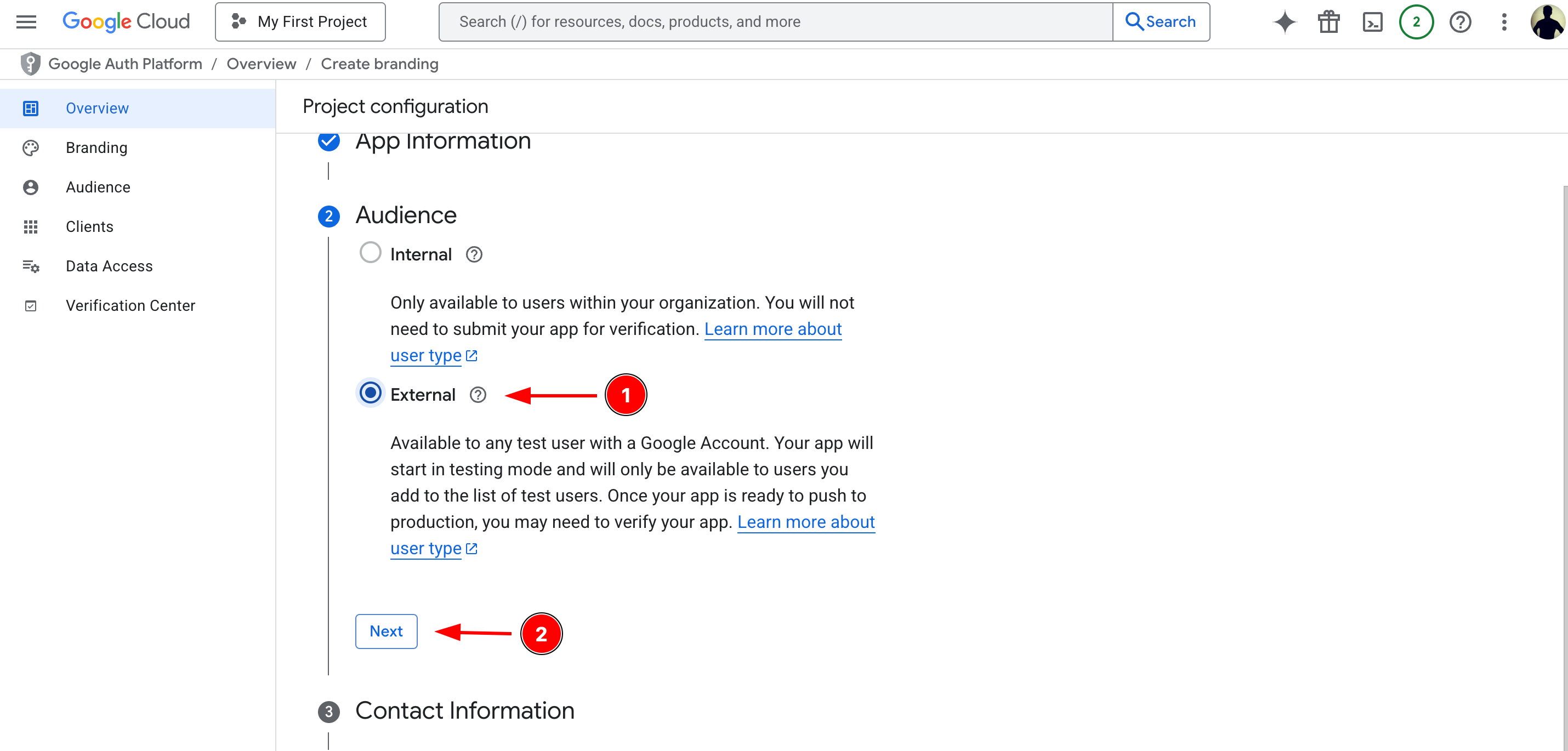Open Learn more link under Internal

click(x=773, y=329)
